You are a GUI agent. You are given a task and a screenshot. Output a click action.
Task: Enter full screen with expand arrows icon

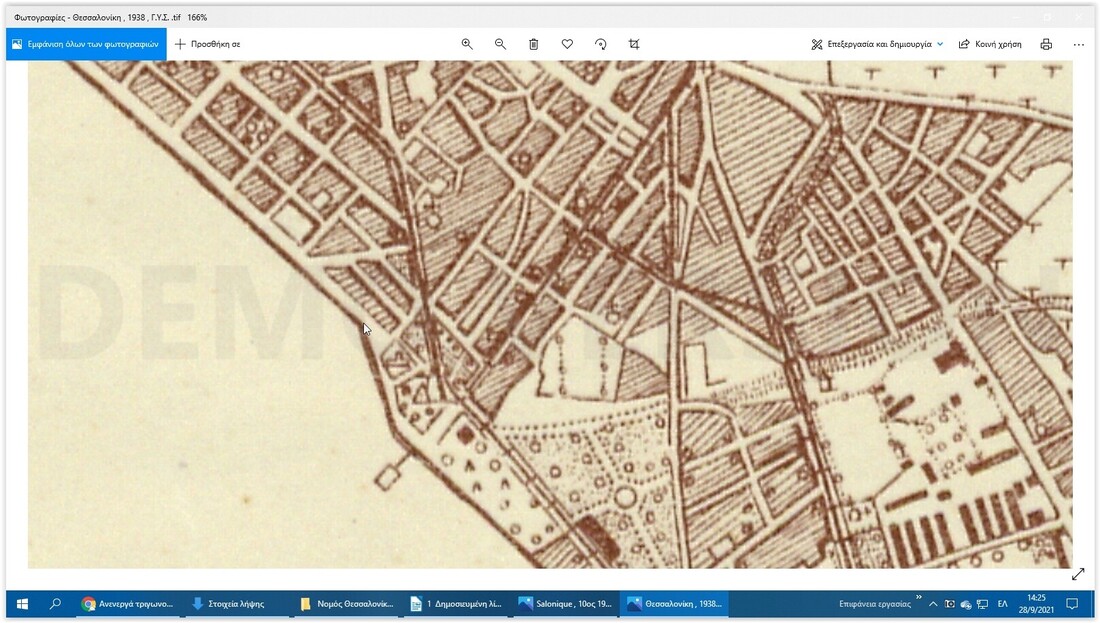1078,574
